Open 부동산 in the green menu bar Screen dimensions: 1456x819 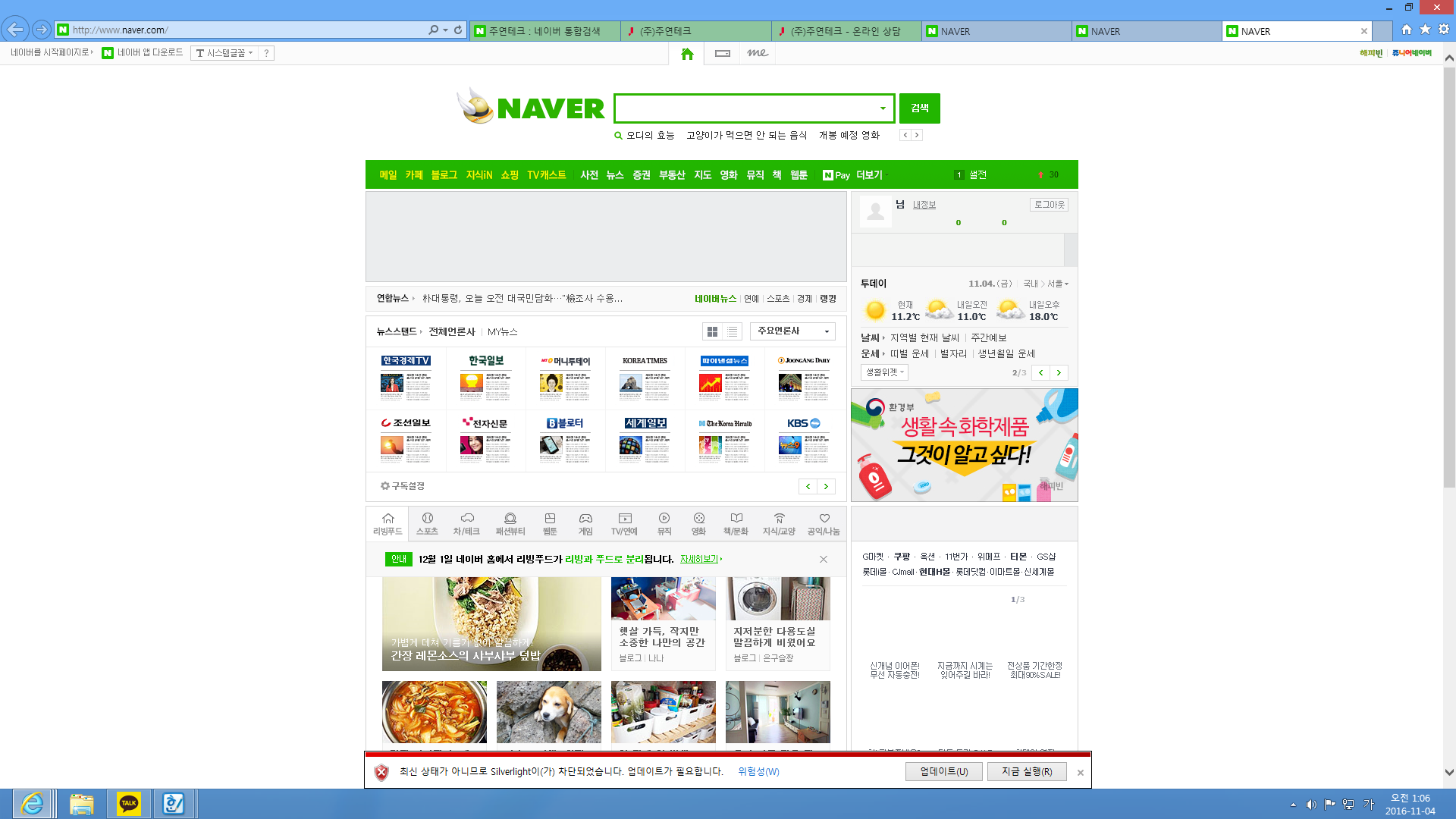[672, 175]
